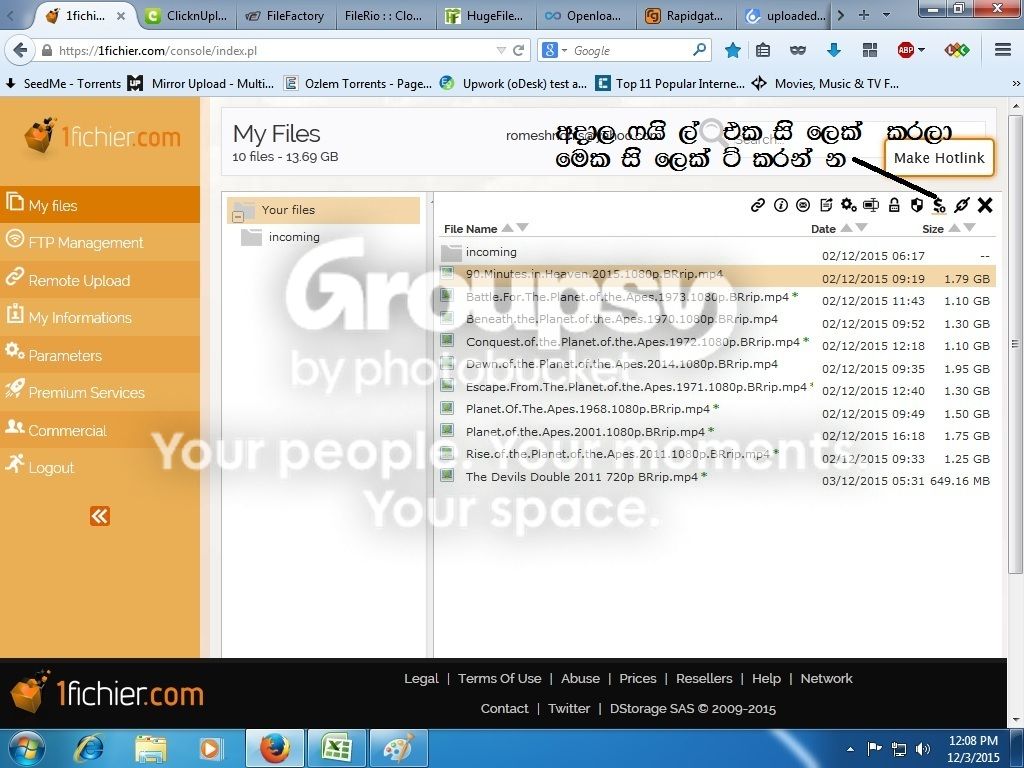This screenshot has height=768, width=1024.
Task: Click the incoming folder icon in file list
Action: (x=451, y=252)
